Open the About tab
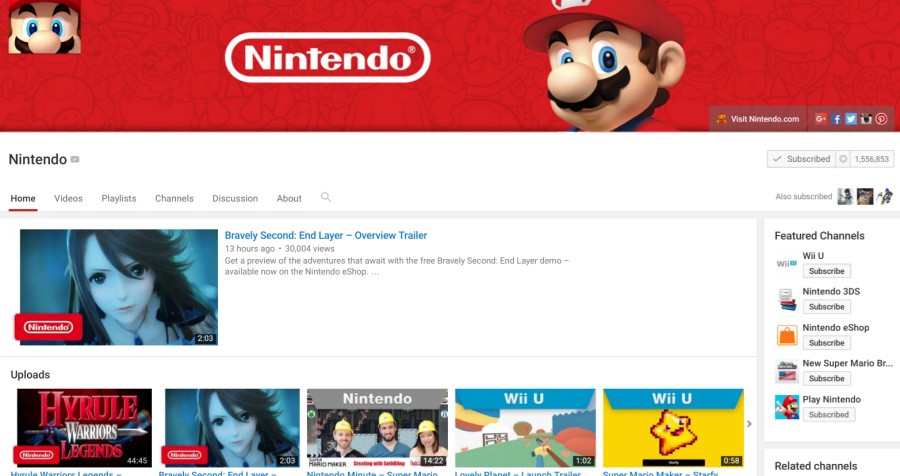This screenshot has width=900, height=476. pos(289,198)
